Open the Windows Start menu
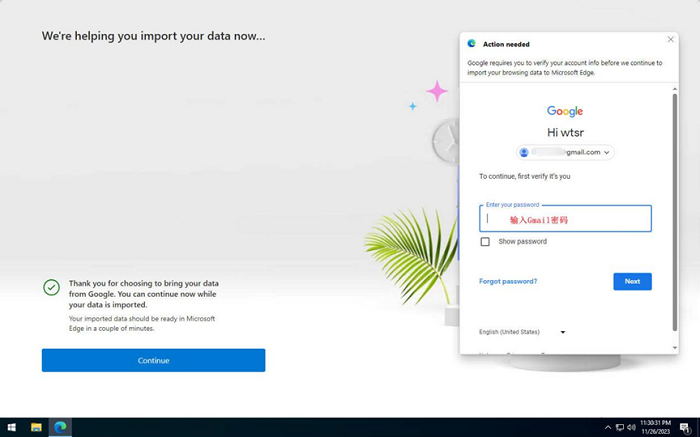 [x=12, y=427]
